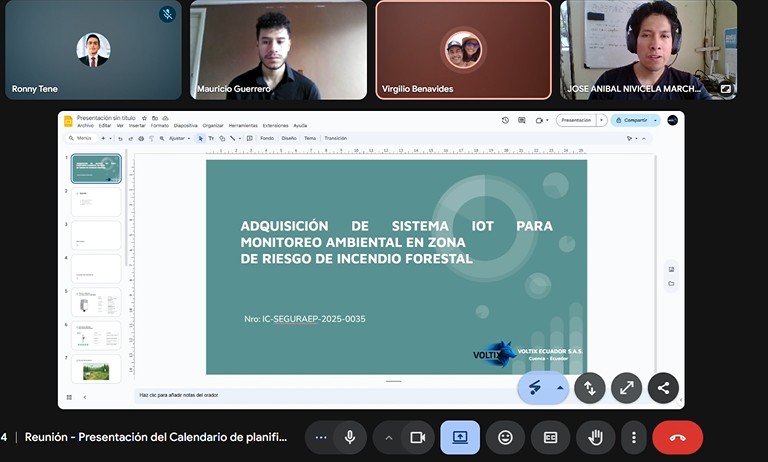This screenshot has width=768, height=462.
Task: Click the new slide plus button
Action: coord(103,139)
